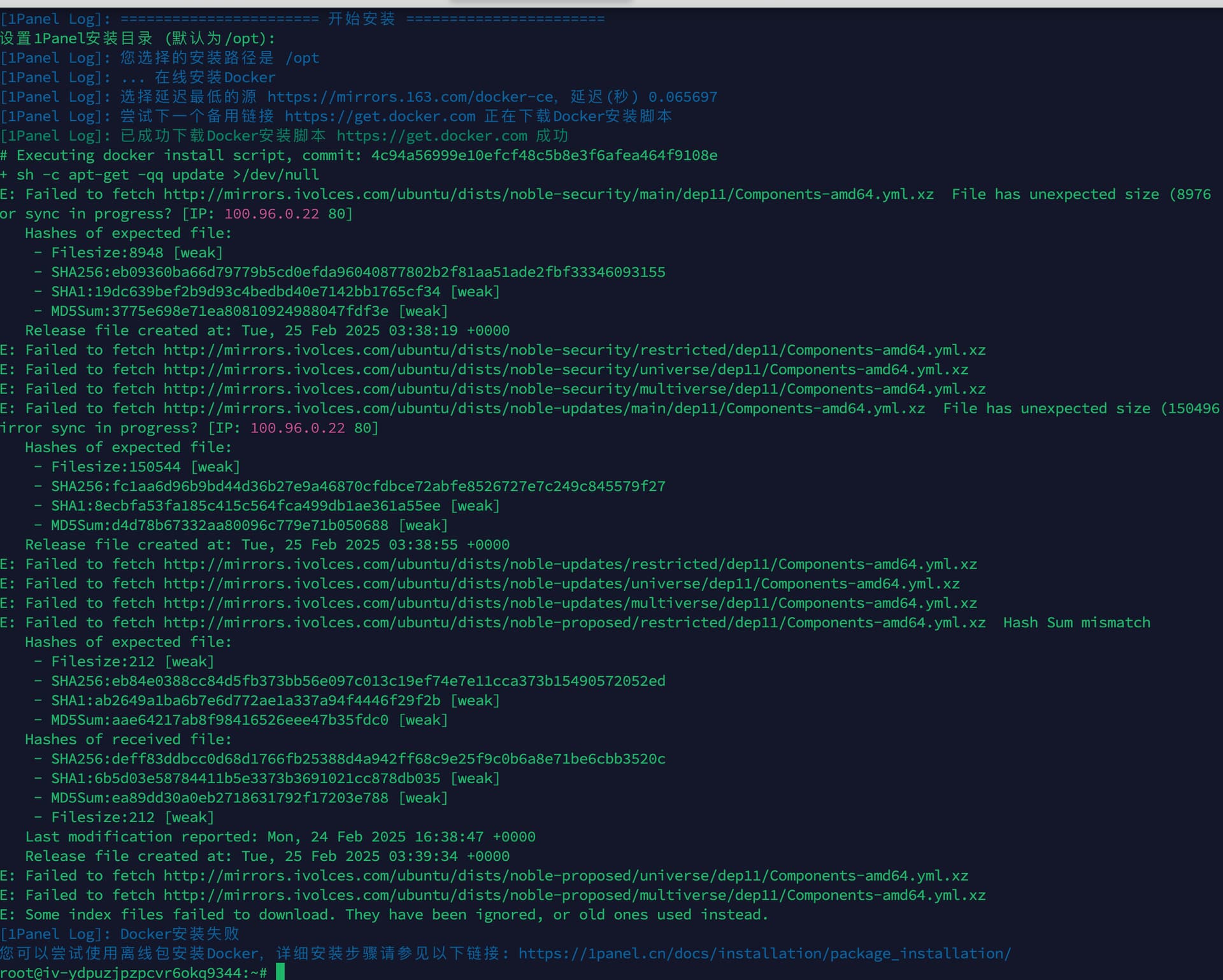Click the noble-security/restricted Components URL
Screen dimensions: 1223x980
coord(575,350)
